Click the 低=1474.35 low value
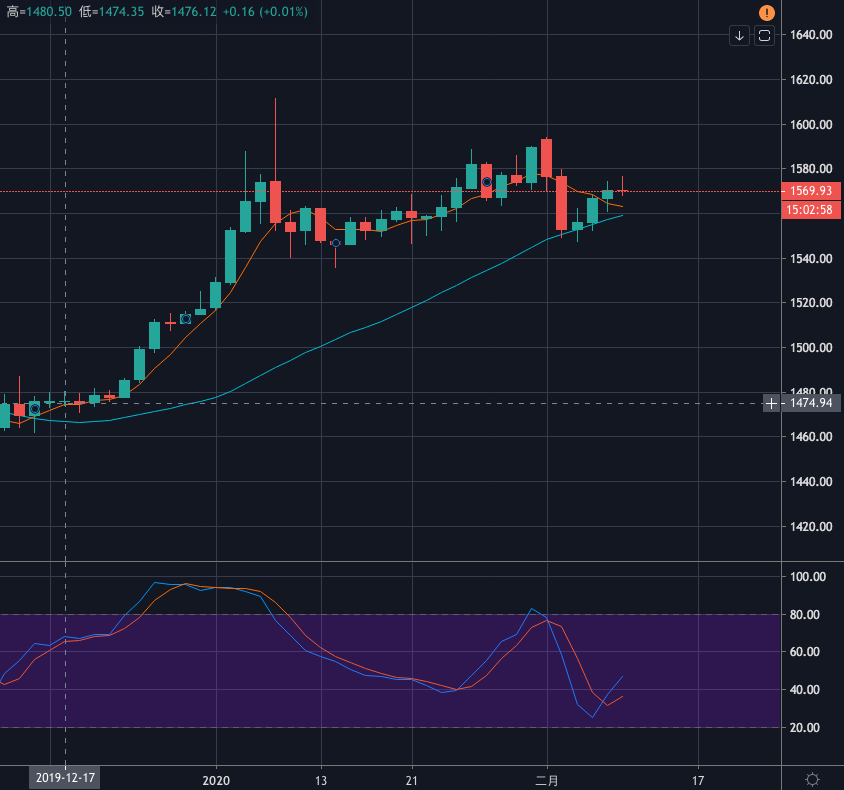Screen dimensions: 844x790 (x=111, y=11)
